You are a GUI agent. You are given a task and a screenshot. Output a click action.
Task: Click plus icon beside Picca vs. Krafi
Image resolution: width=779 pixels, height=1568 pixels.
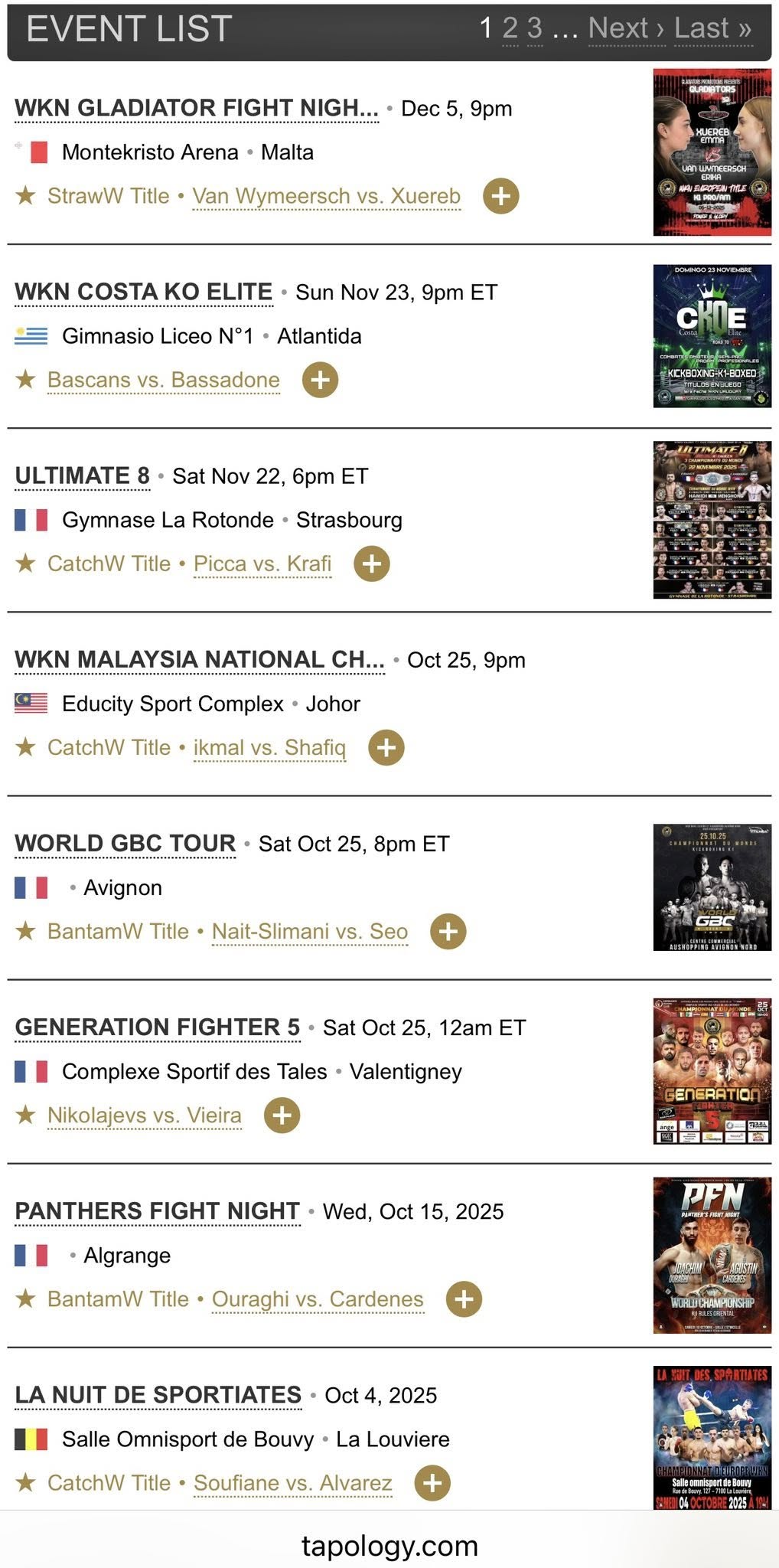click(x=372, y=563)
